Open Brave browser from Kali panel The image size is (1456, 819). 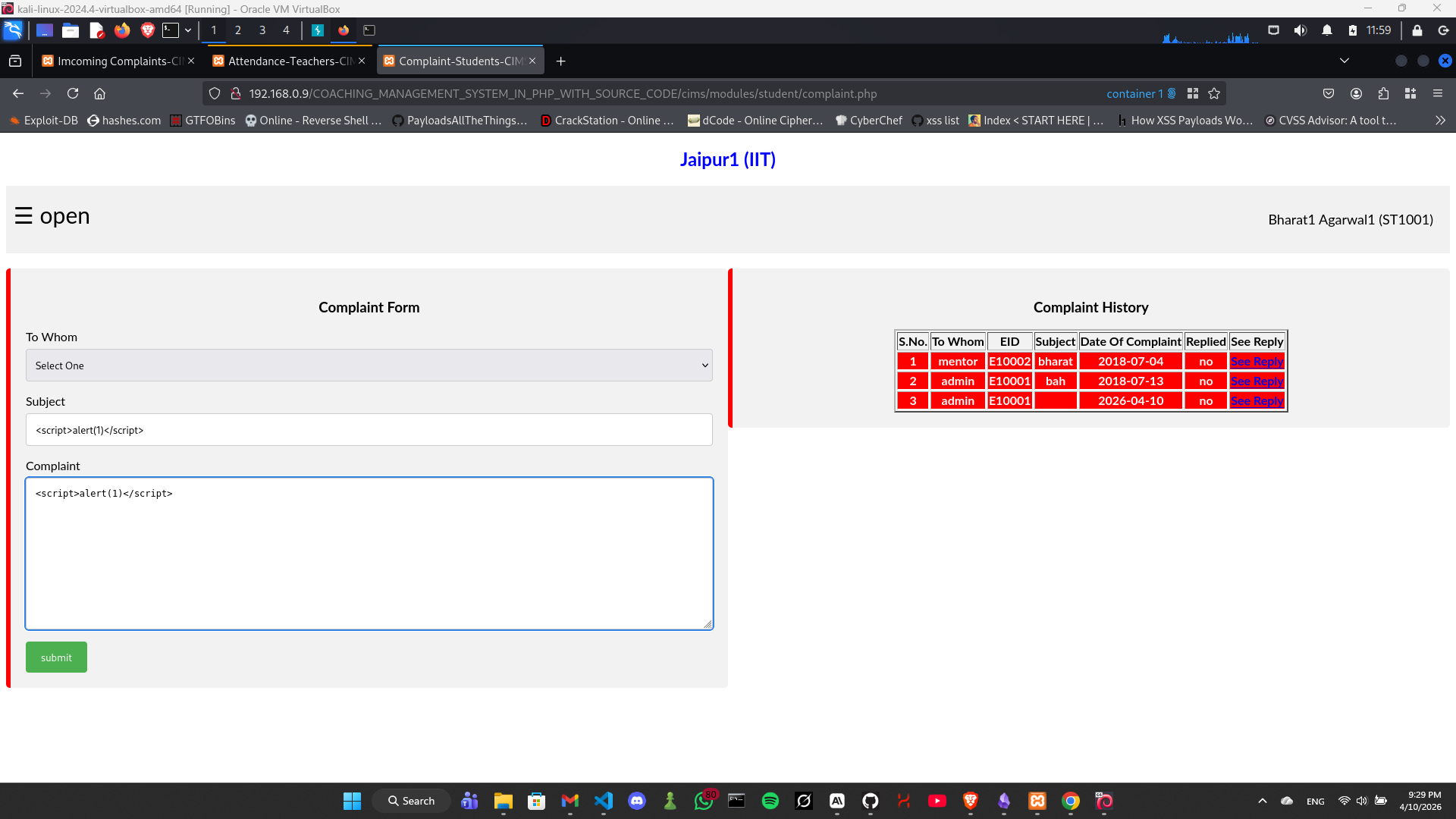coord(147,30)
